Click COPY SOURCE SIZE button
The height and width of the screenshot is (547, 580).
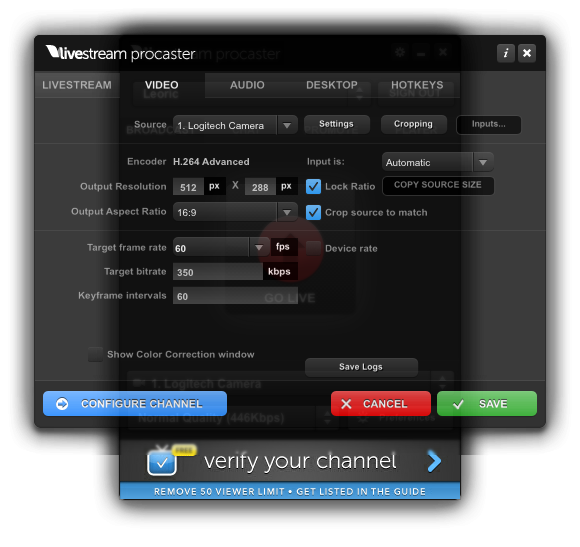click(x=438, y=185)
